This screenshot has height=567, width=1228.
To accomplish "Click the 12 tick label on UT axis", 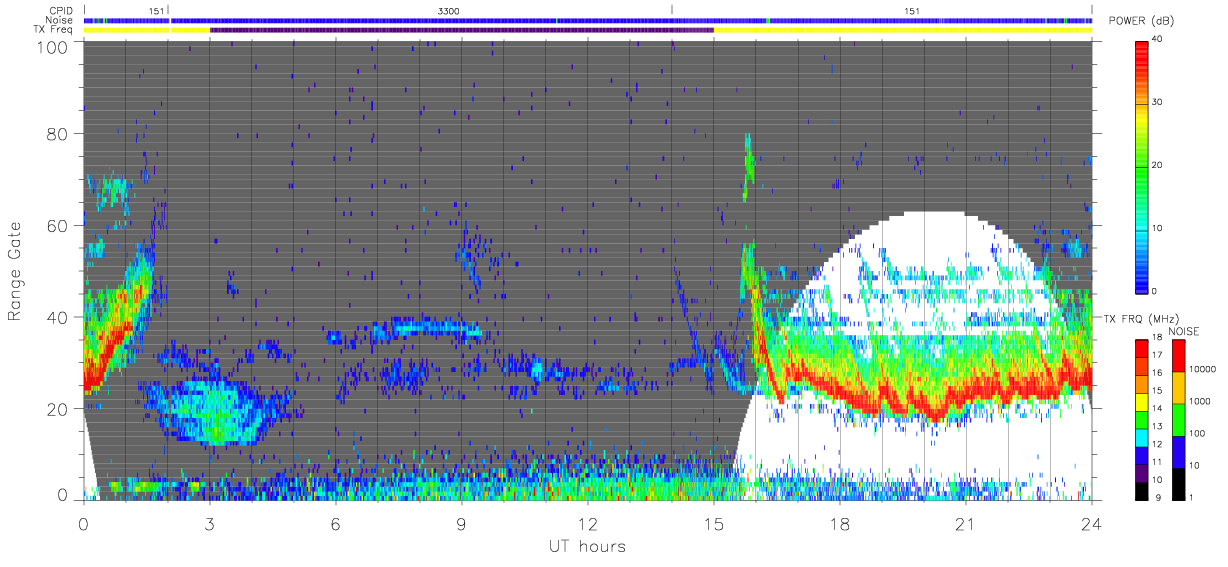I will (x=588, y=523).
